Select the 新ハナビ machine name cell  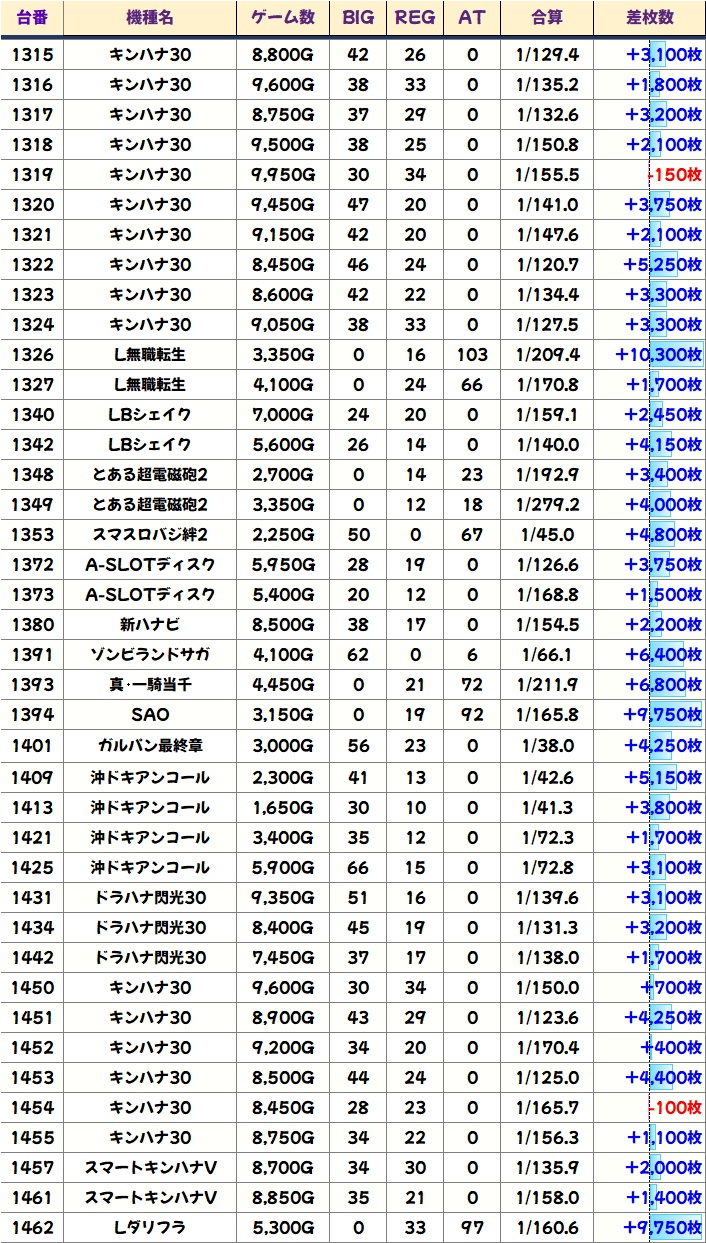point(150,625)
